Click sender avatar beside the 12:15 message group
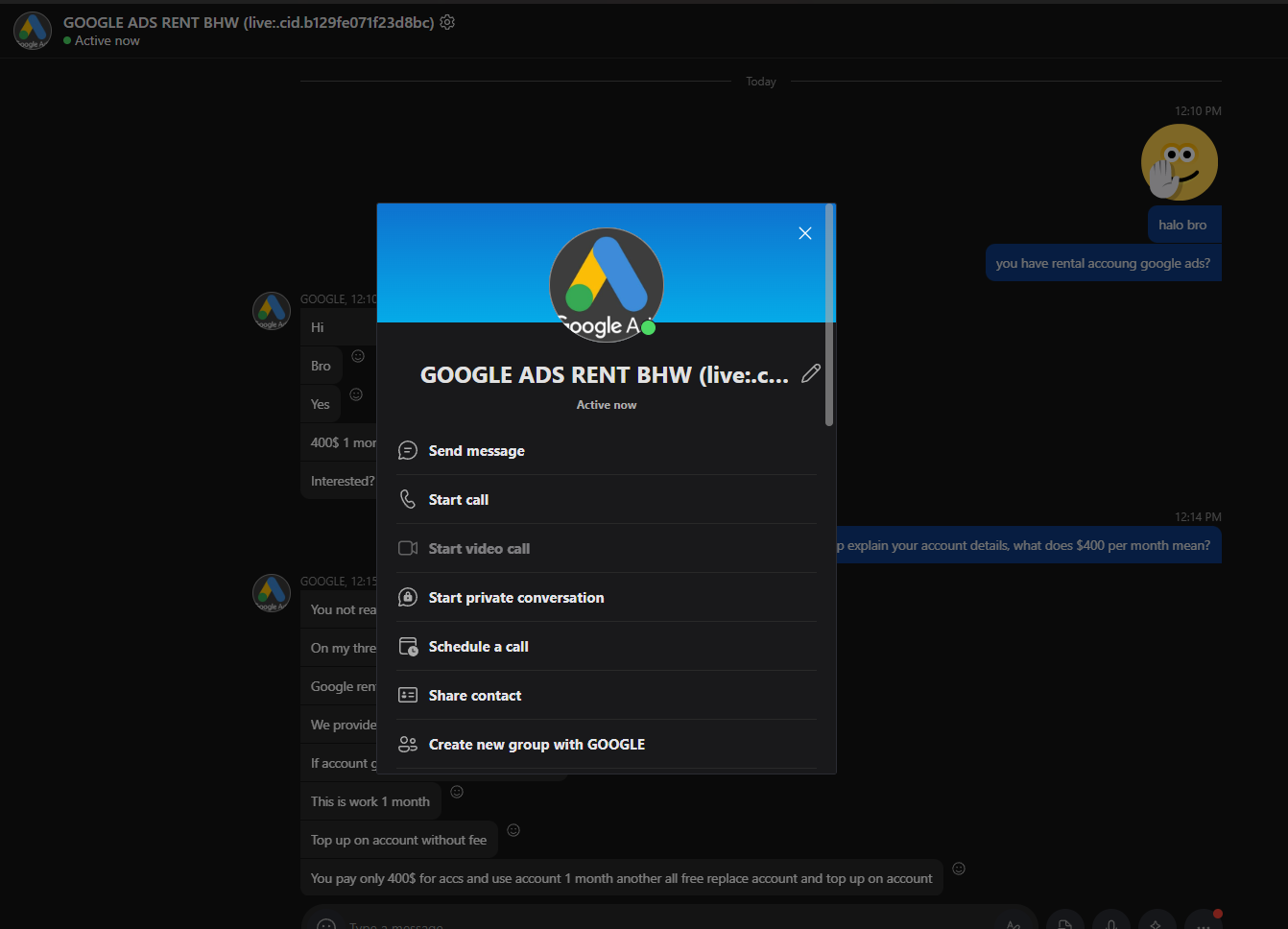 tap(272, 593)
